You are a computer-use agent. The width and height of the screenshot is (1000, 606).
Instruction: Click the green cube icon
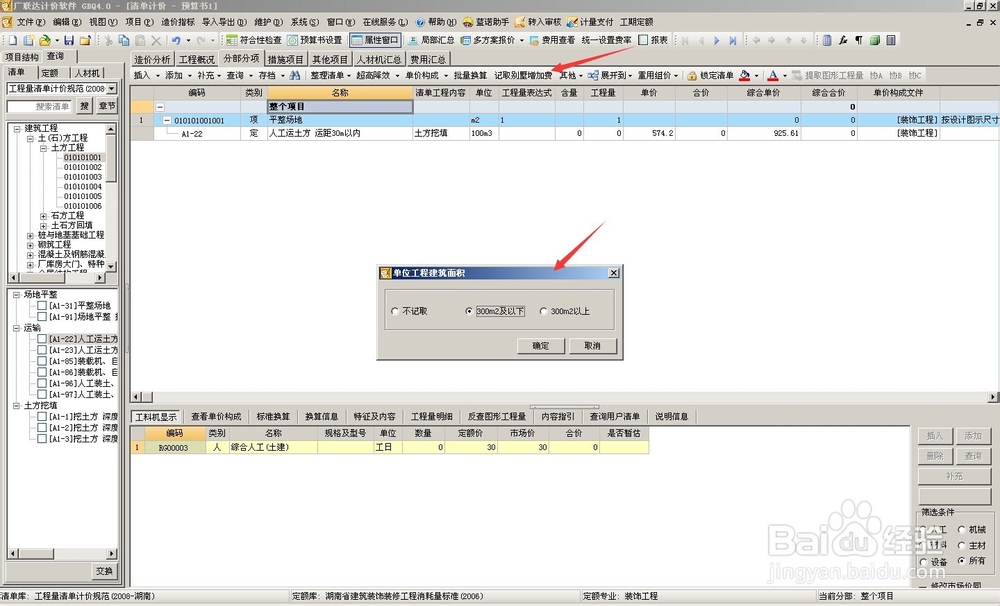(x=875, y=40)
